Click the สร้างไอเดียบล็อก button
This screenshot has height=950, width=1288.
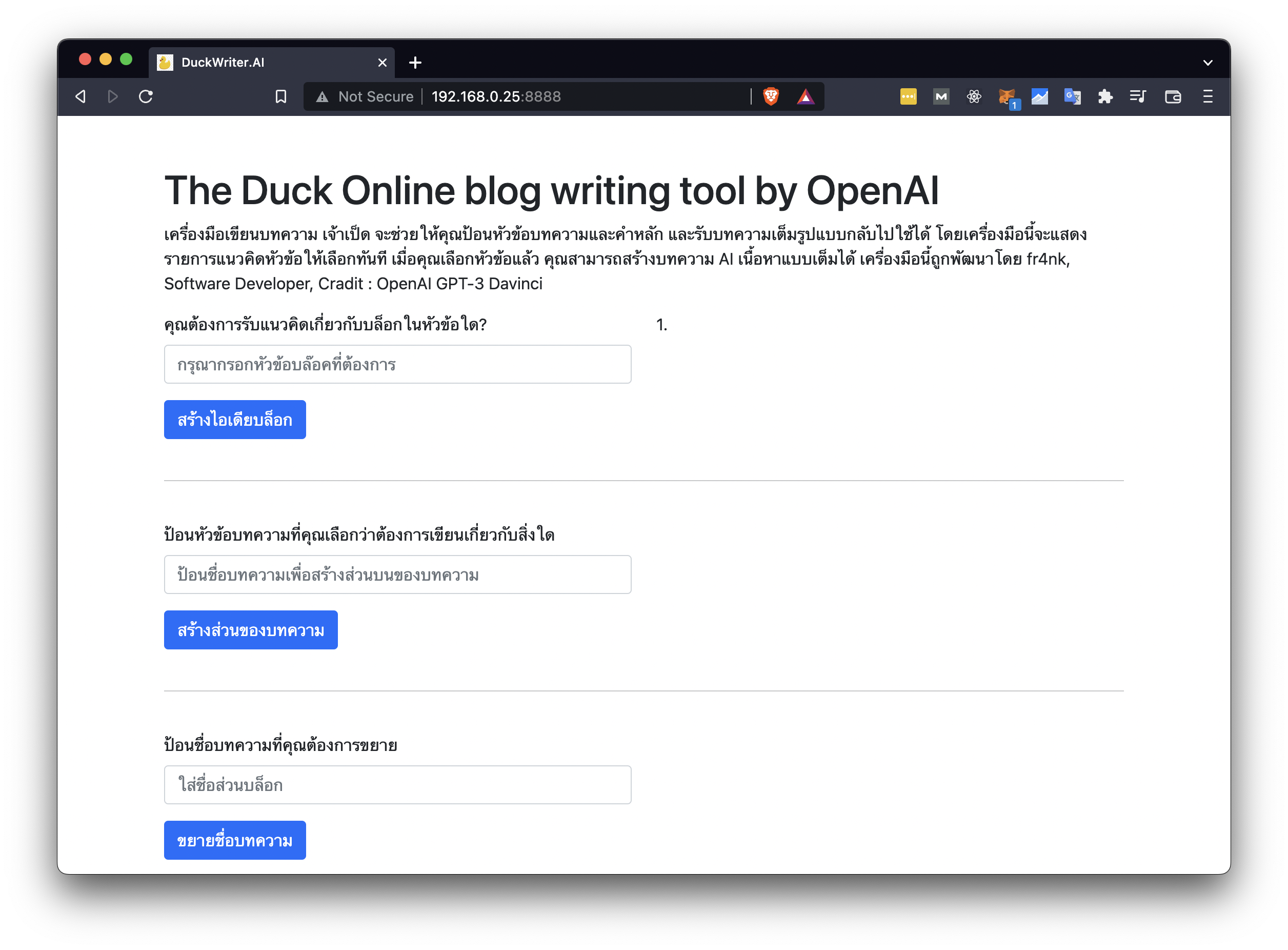(234, 419)
